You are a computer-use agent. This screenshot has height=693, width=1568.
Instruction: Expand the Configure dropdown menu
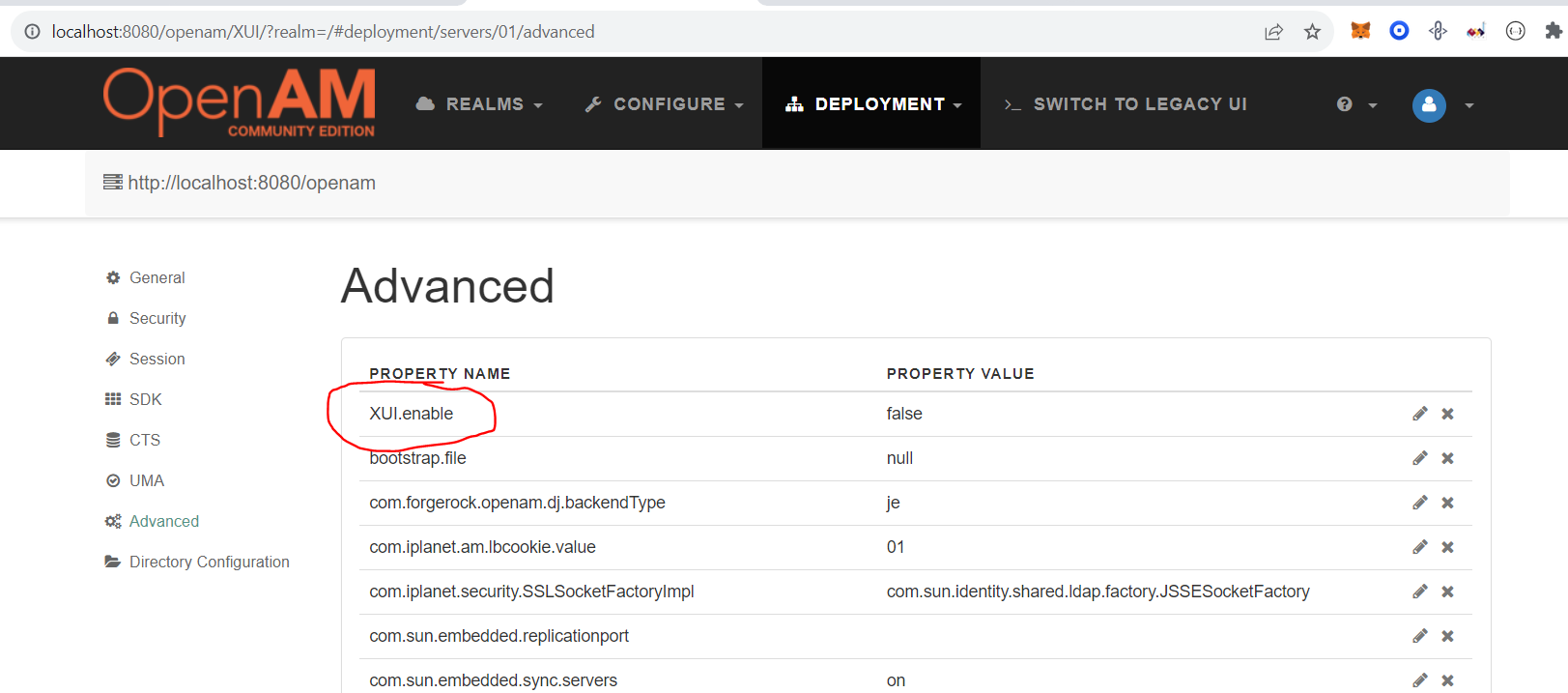coord(665,104)
